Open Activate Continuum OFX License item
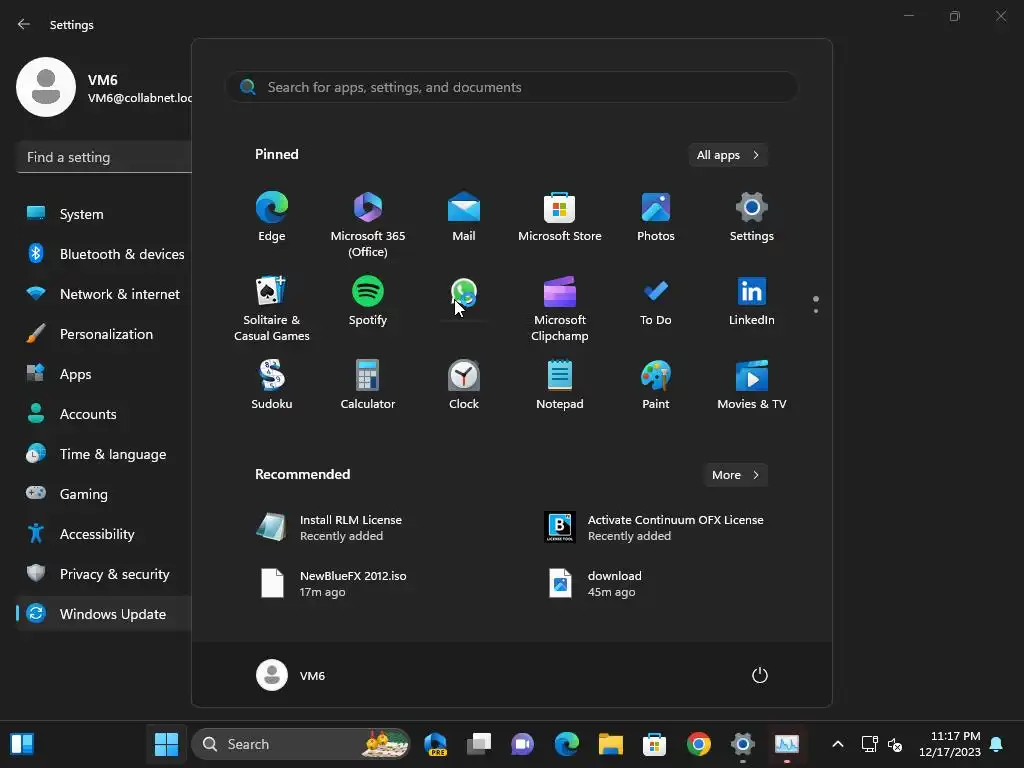Screen dimensions: 1024x768 click(654, 528)
